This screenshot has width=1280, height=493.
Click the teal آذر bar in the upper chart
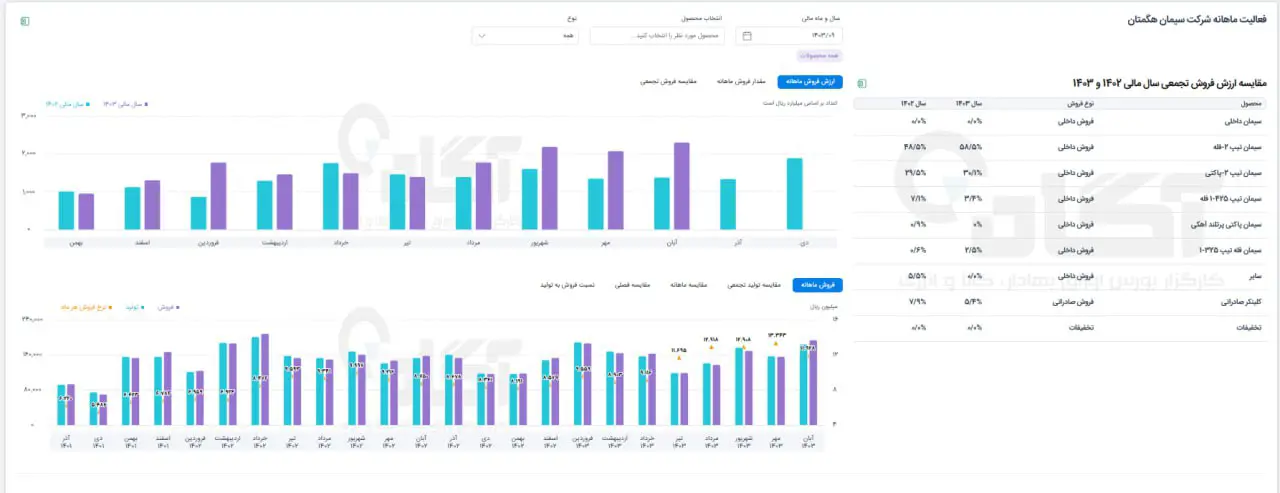pyautogui.click(x=728, y=204)
